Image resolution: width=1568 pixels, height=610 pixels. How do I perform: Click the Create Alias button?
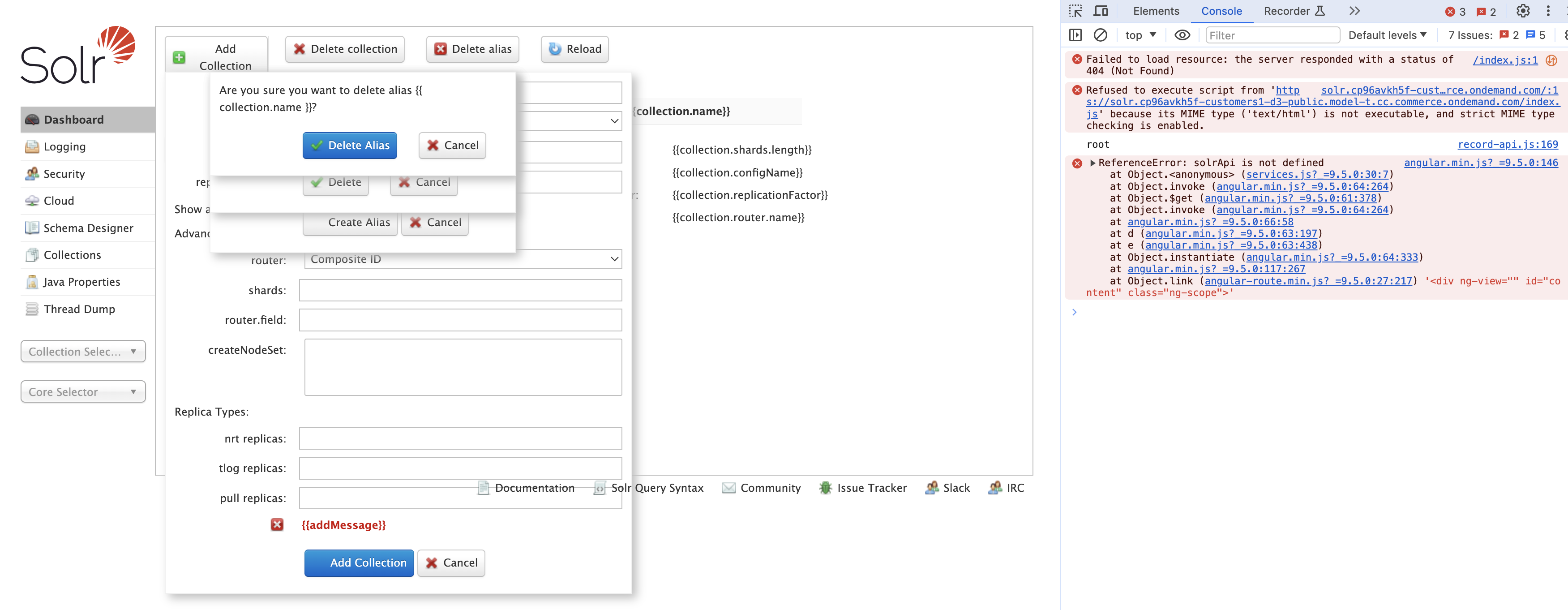tap(351, 223)
